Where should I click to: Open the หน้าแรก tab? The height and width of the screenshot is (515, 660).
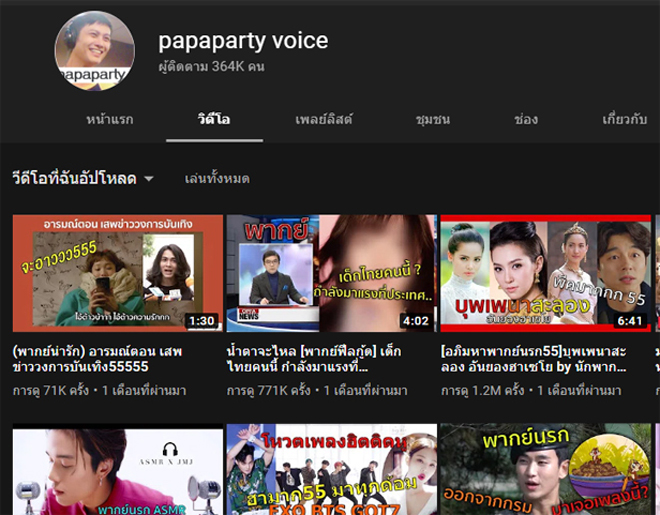[111, 119]
